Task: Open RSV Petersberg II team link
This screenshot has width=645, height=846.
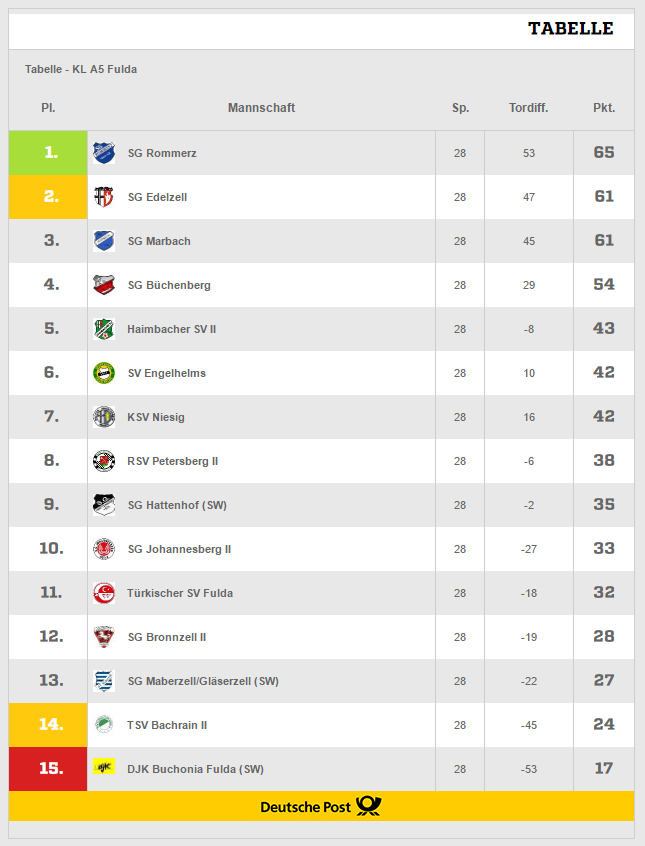Action: point(173,461)
